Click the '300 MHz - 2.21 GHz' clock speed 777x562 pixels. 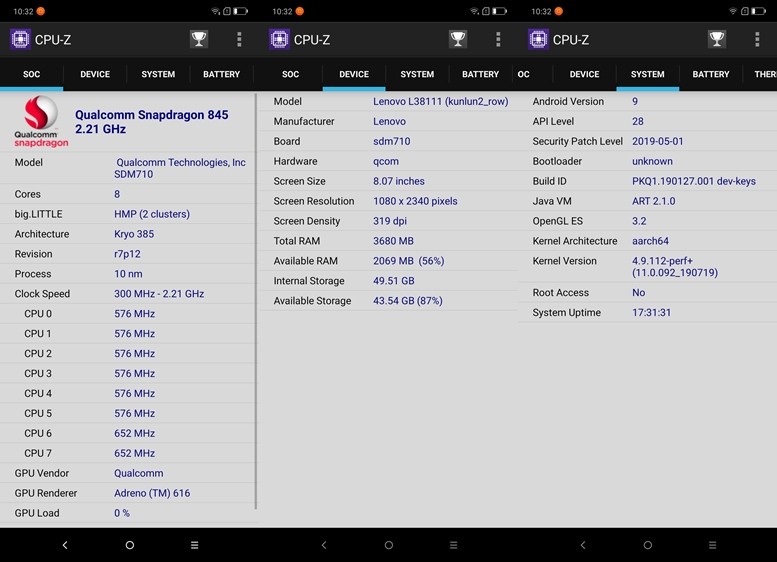coord(159,293)
